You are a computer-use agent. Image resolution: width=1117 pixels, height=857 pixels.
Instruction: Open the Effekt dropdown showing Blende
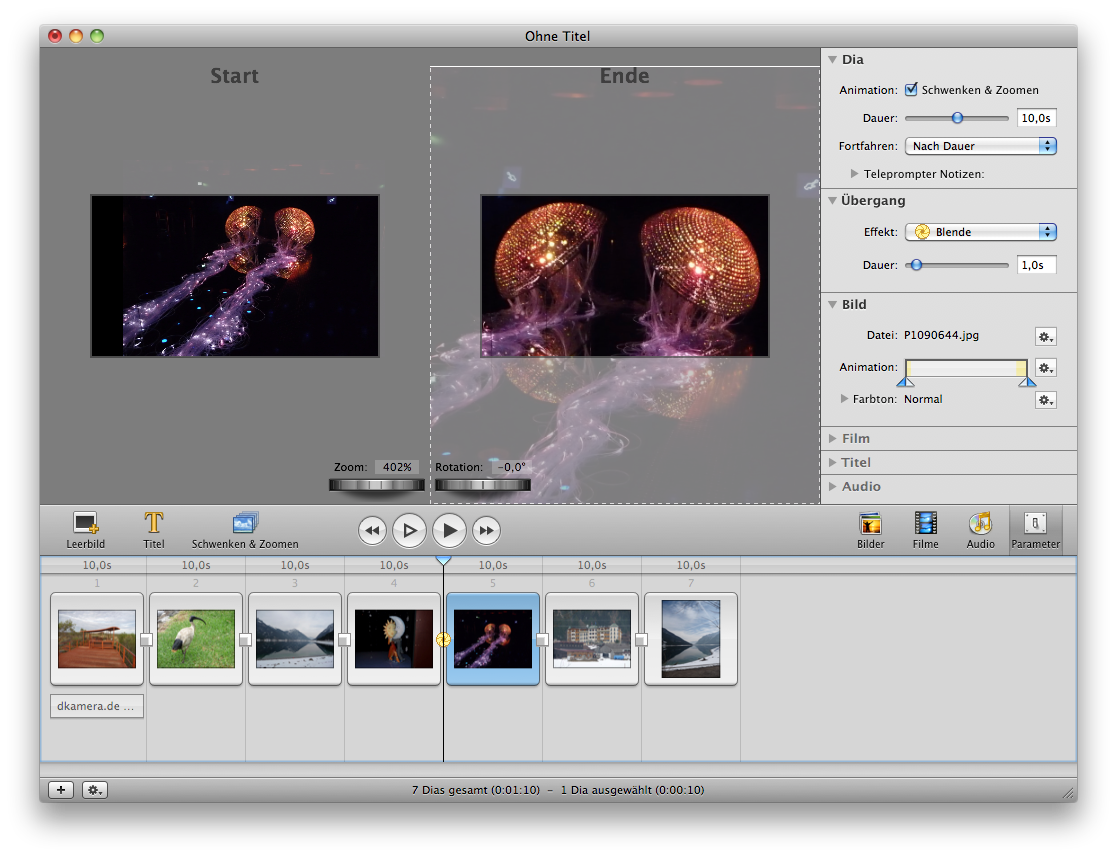tap(980, 232)
